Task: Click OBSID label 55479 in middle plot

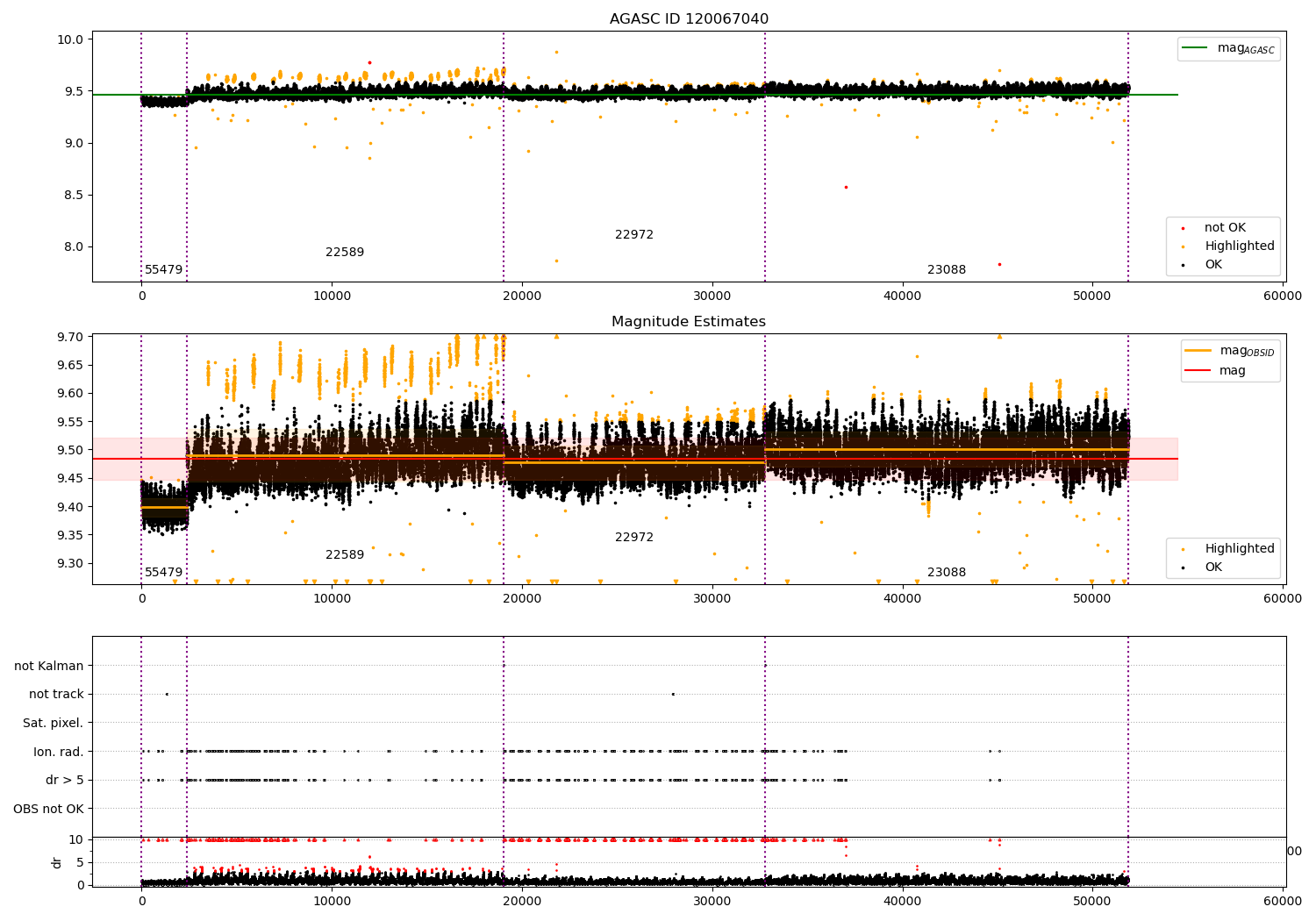Action: tap(164, 573)
